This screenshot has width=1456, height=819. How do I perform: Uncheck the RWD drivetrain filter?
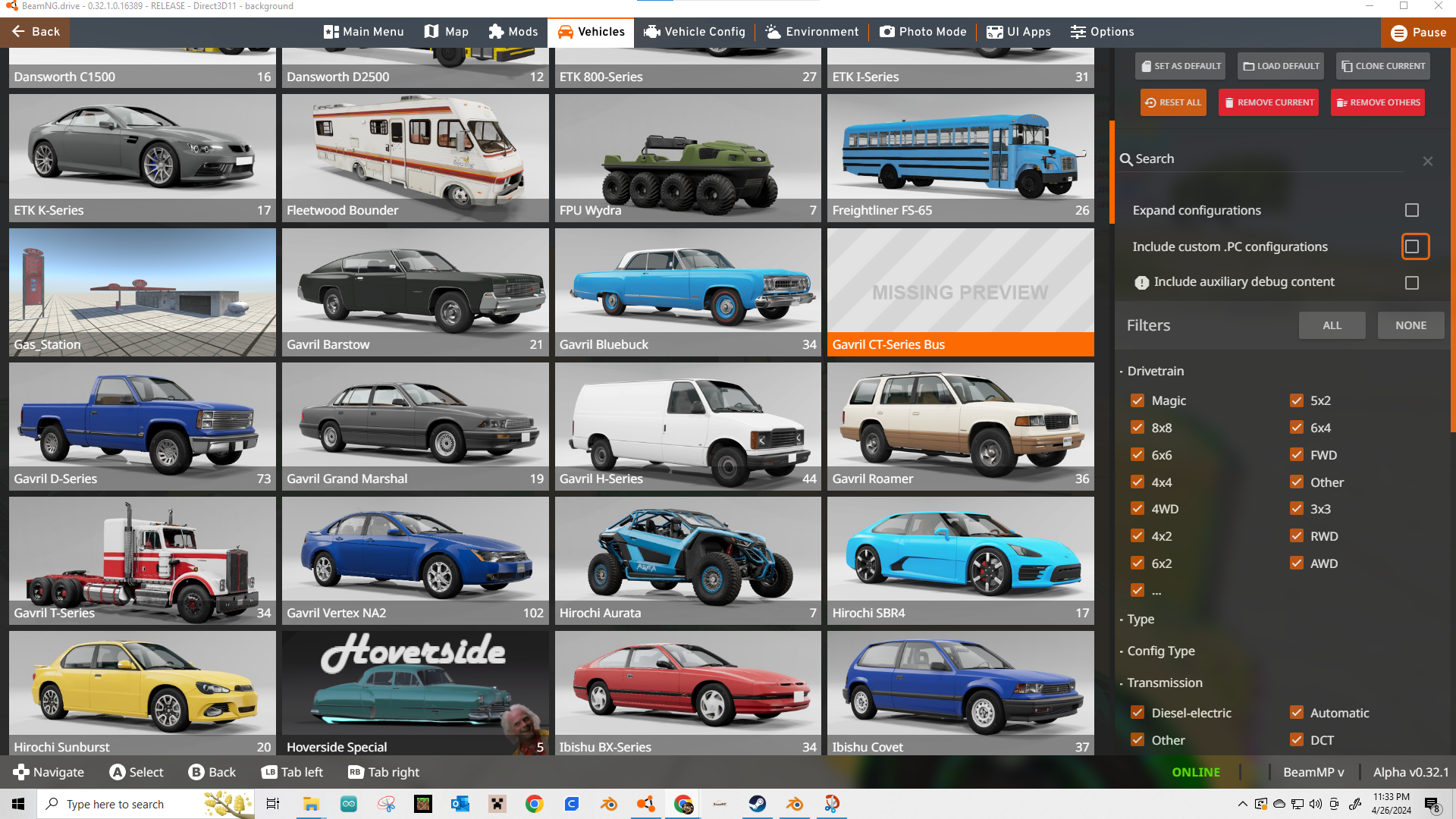(x=1297, y=536)
